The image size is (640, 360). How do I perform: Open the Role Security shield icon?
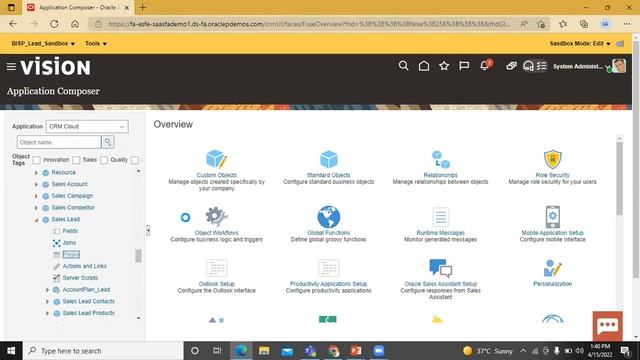[x=553, y=159]
